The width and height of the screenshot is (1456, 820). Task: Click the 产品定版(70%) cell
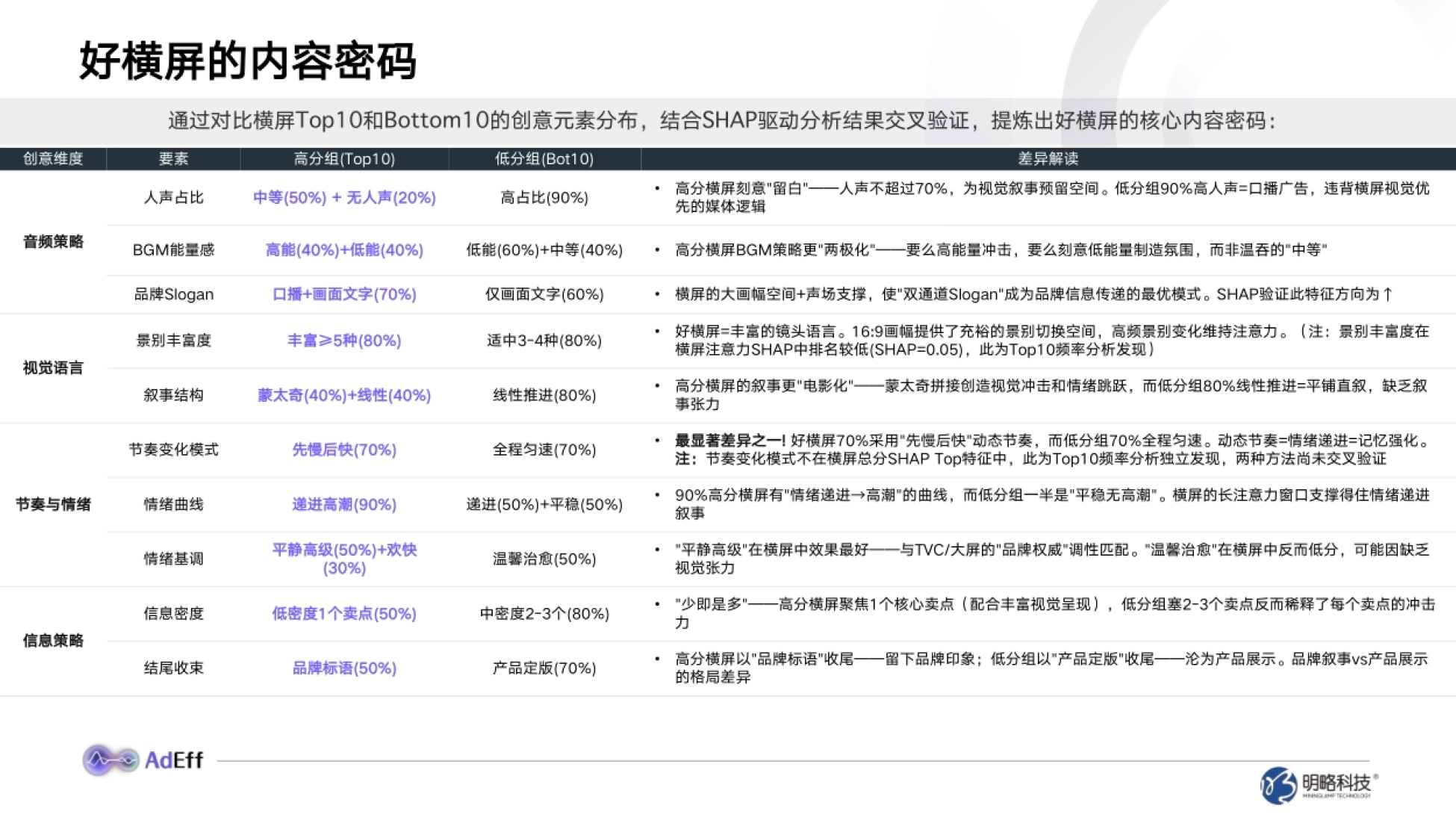(544, 668)
